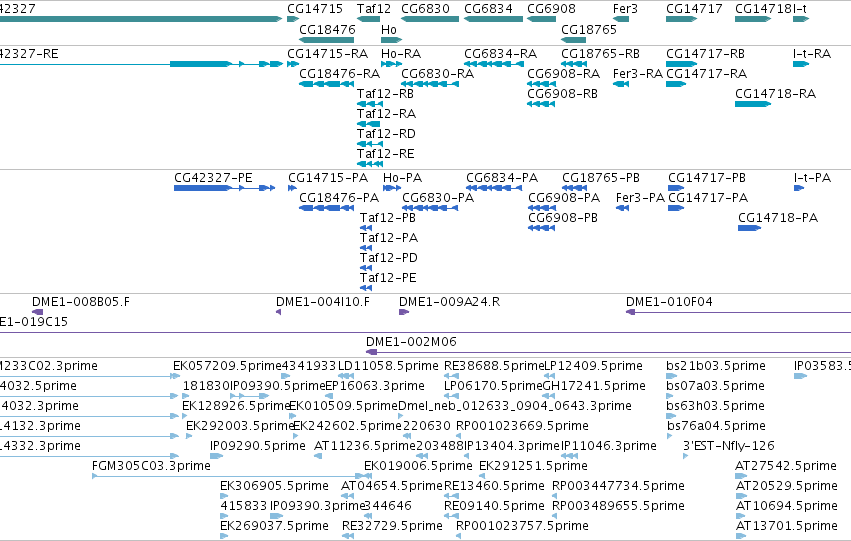Click the CG14715 gene label in top track
The height and width of the screenshot is (541, 851).
point(315,9)
